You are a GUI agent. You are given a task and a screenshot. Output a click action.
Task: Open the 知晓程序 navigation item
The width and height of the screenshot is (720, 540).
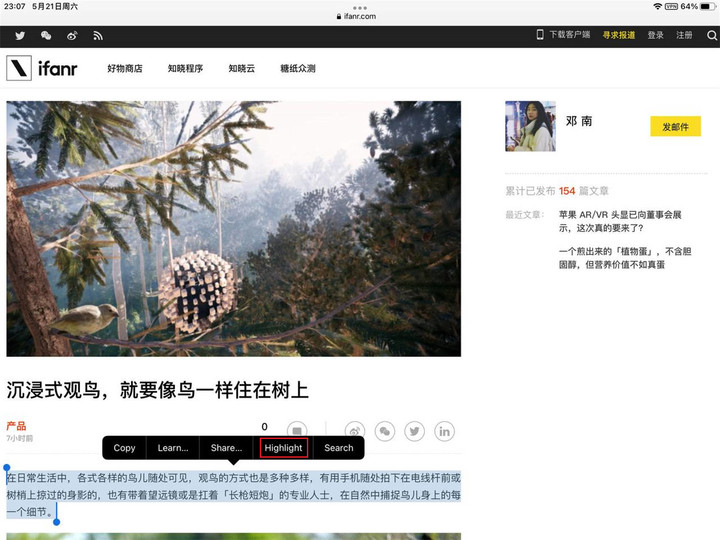click(x=186, y=68)
